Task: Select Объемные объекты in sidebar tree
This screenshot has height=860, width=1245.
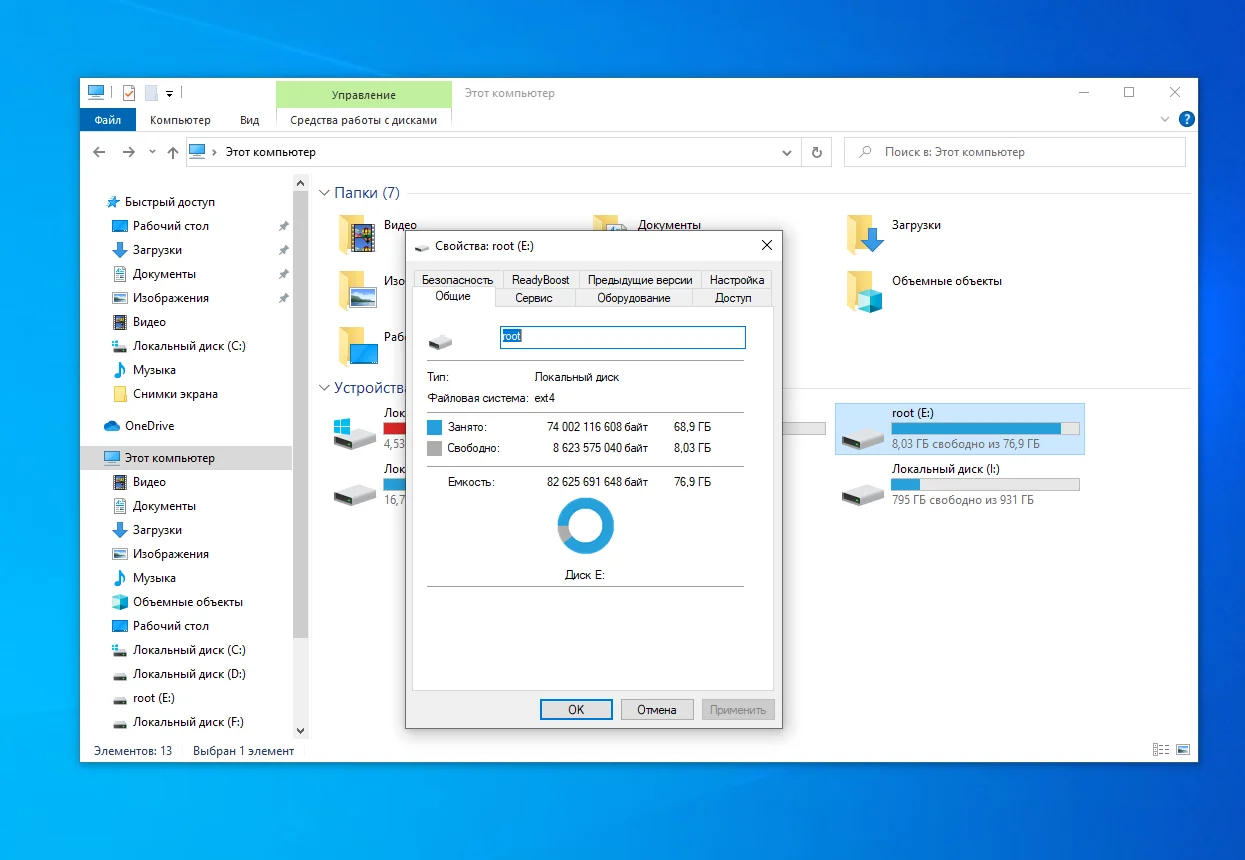Action: [188, 602]
